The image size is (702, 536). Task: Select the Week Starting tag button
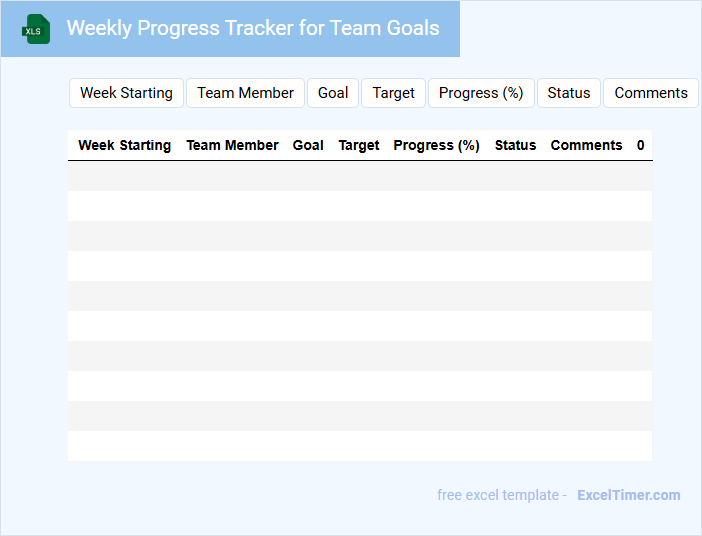click(126, 93)
